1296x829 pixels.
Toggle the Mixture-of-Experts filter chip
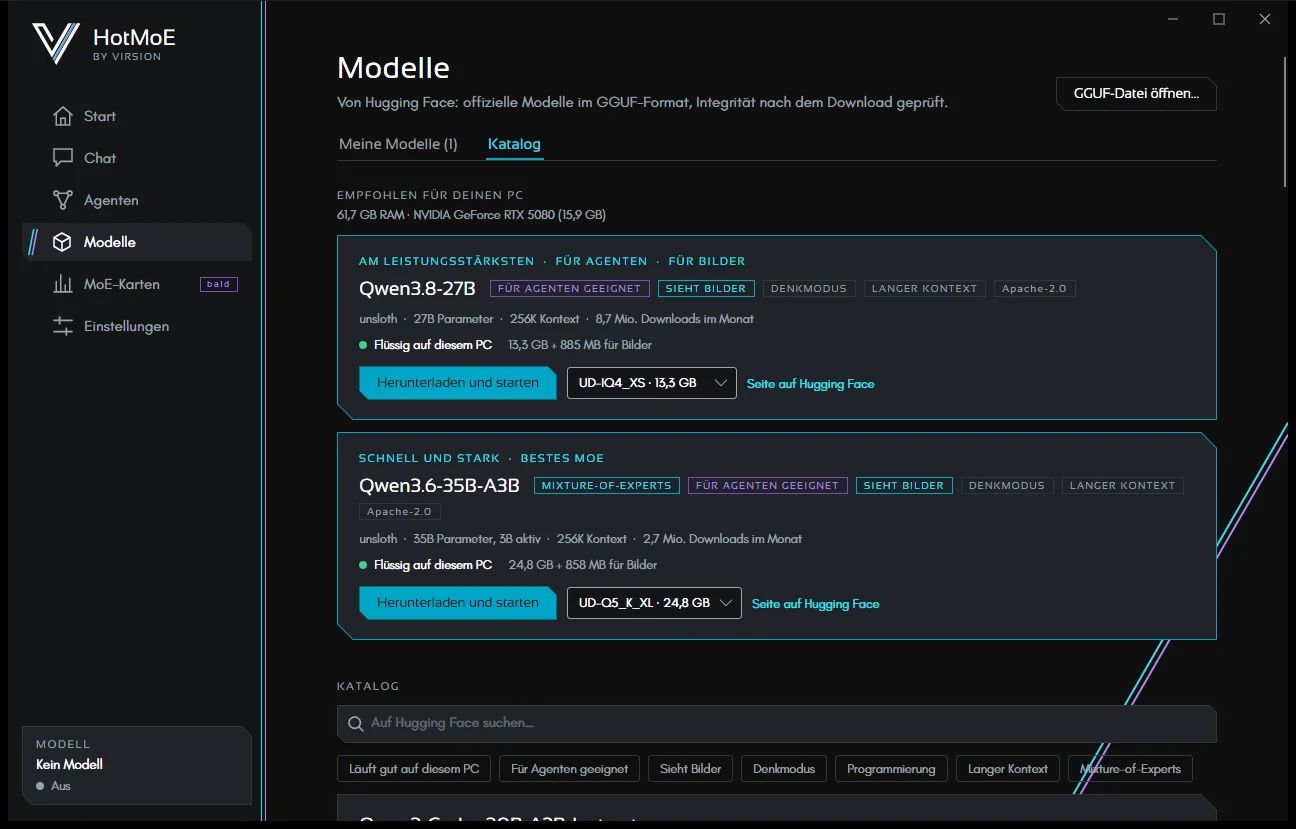(x=1130, y=769)
